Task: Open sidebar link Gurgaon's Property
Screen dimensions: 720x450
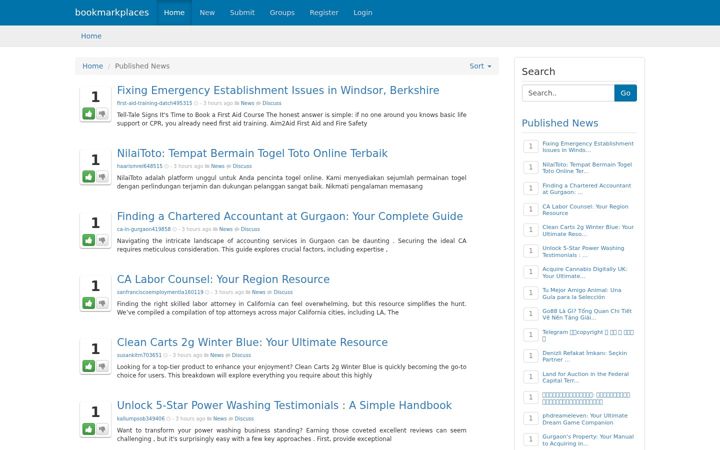Action: click(x=588, y=440)
